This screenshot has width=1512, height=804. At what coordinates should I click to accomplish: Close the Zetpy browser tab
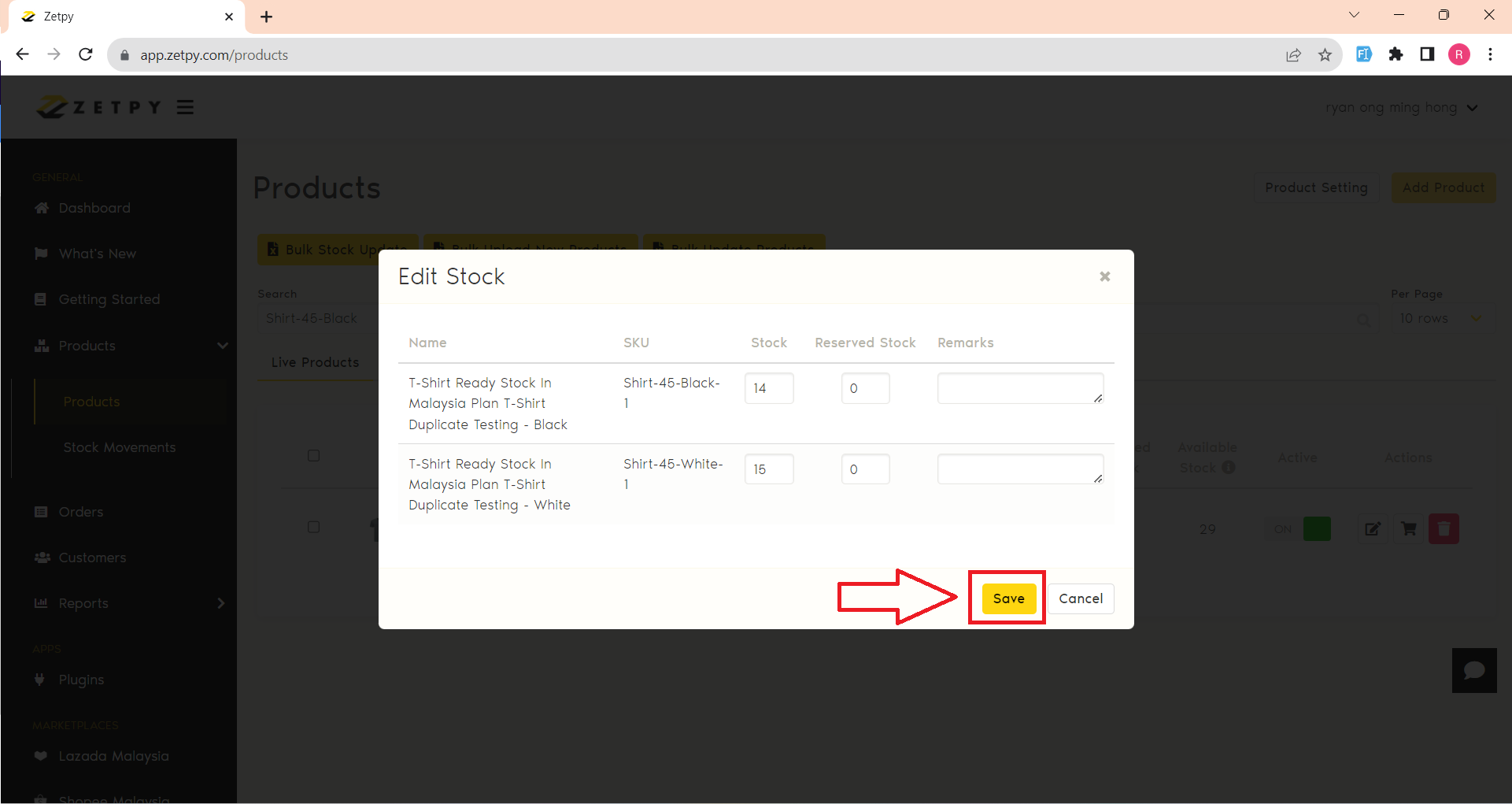coord(229,17)
